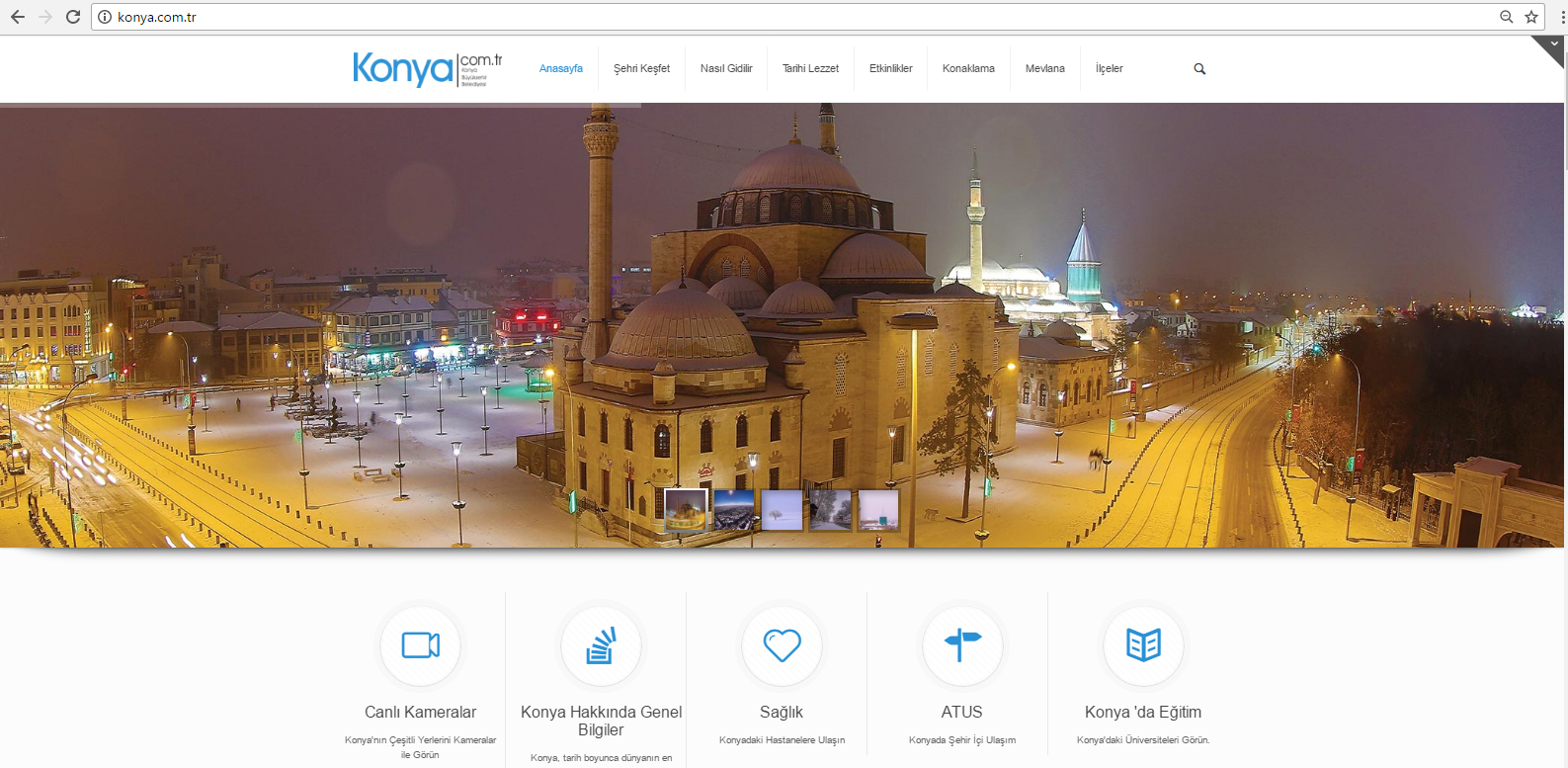
Task: Click text 'Konyada Şehir İçi Ulaşım'
Action: coord(962,740)
